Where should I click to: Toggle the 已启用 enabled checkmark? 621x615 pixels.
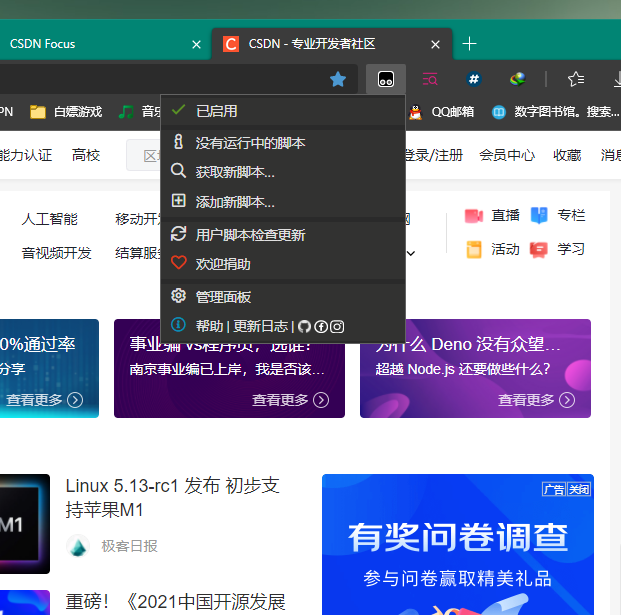click(216, 111)
